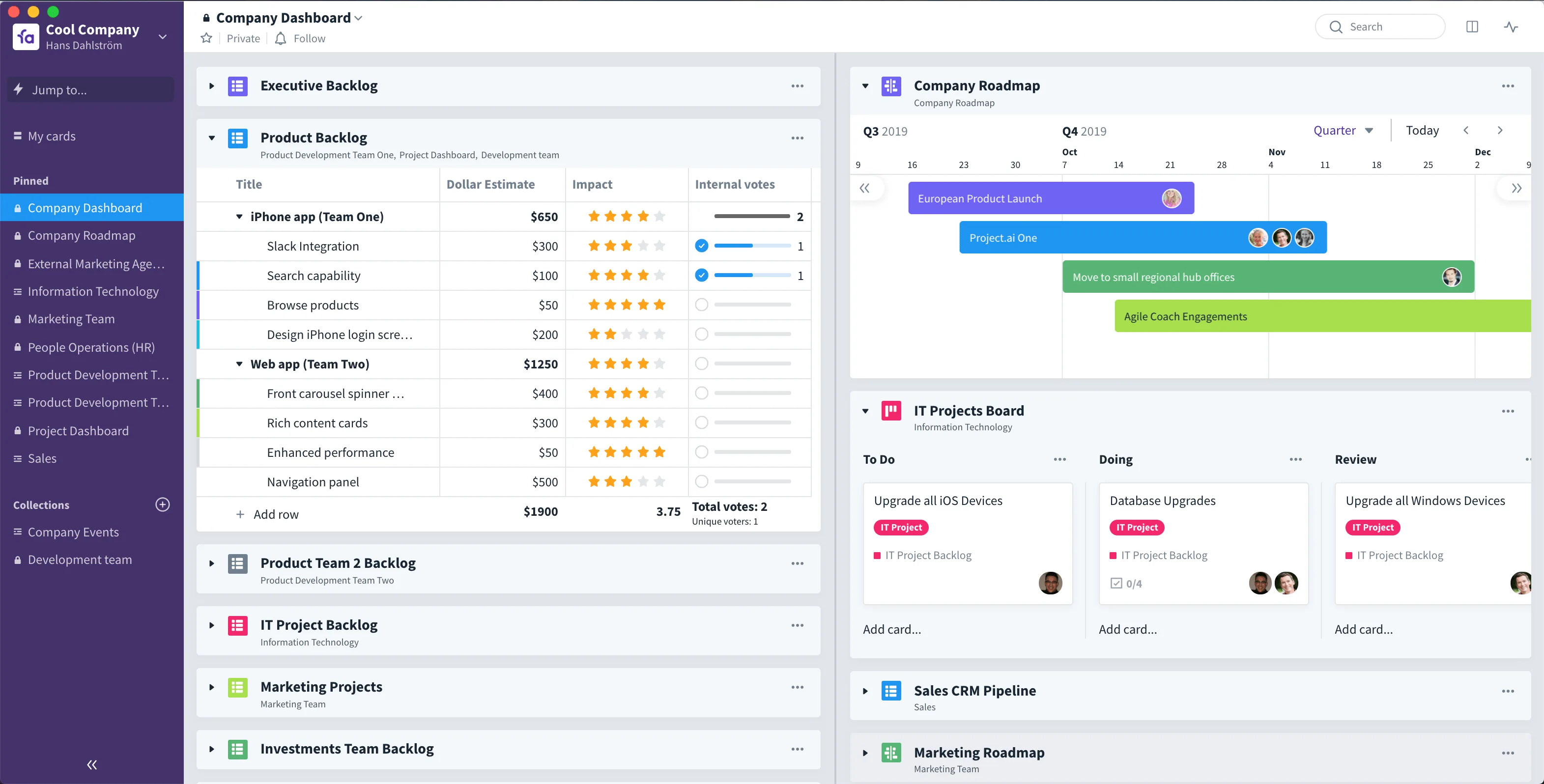Vote for Rich content cards row
The height and width of the screenshot is (784, 1544).
tap(701, 422)
